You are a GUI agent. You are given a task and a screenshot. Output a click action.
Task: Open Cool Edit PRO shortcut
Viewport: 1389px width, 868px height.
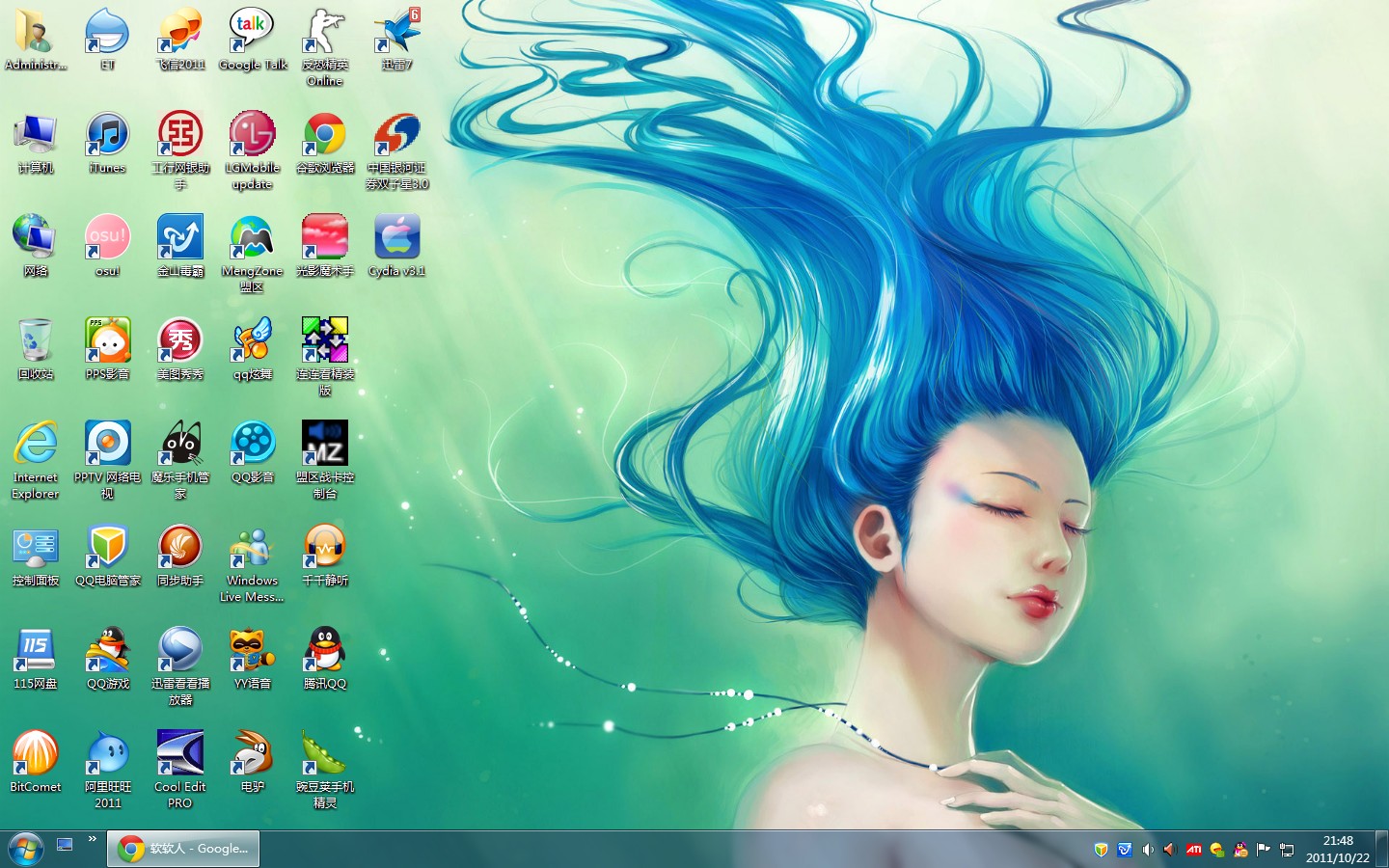(180, 771)
